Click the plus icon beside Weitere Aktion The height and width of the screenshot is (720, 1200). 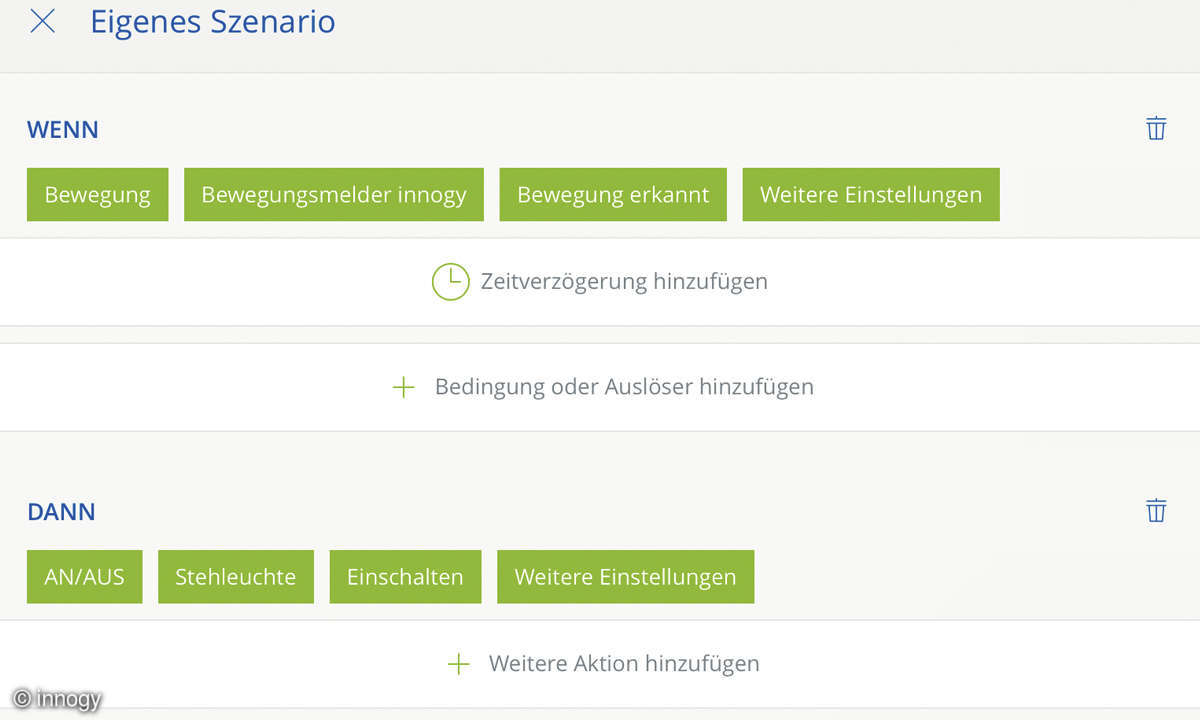click(x=458, y=664)
